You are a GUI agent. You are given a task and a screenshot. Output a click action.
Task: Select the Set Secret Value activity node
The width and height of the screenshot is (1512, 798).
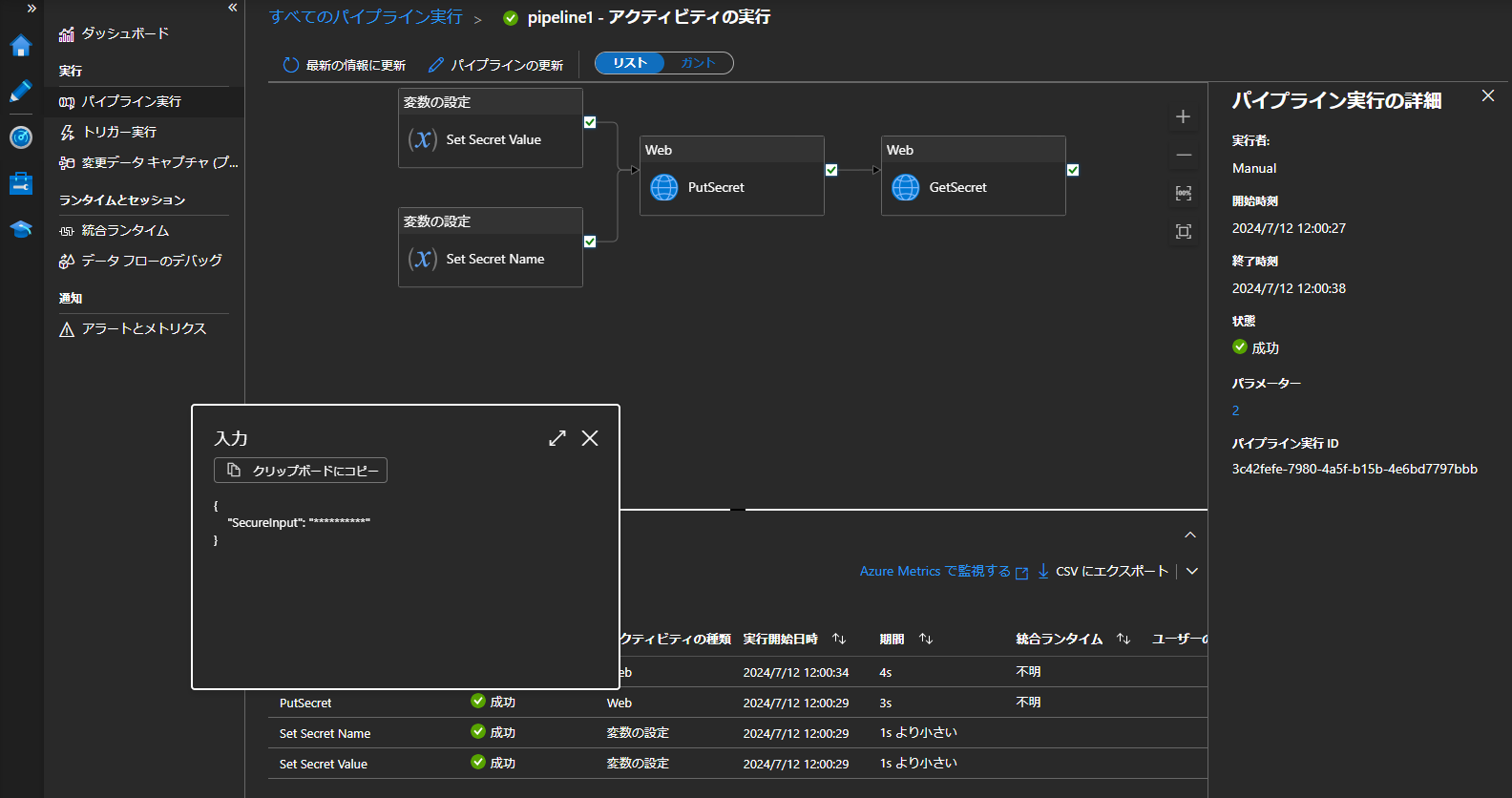pos(491,128)
